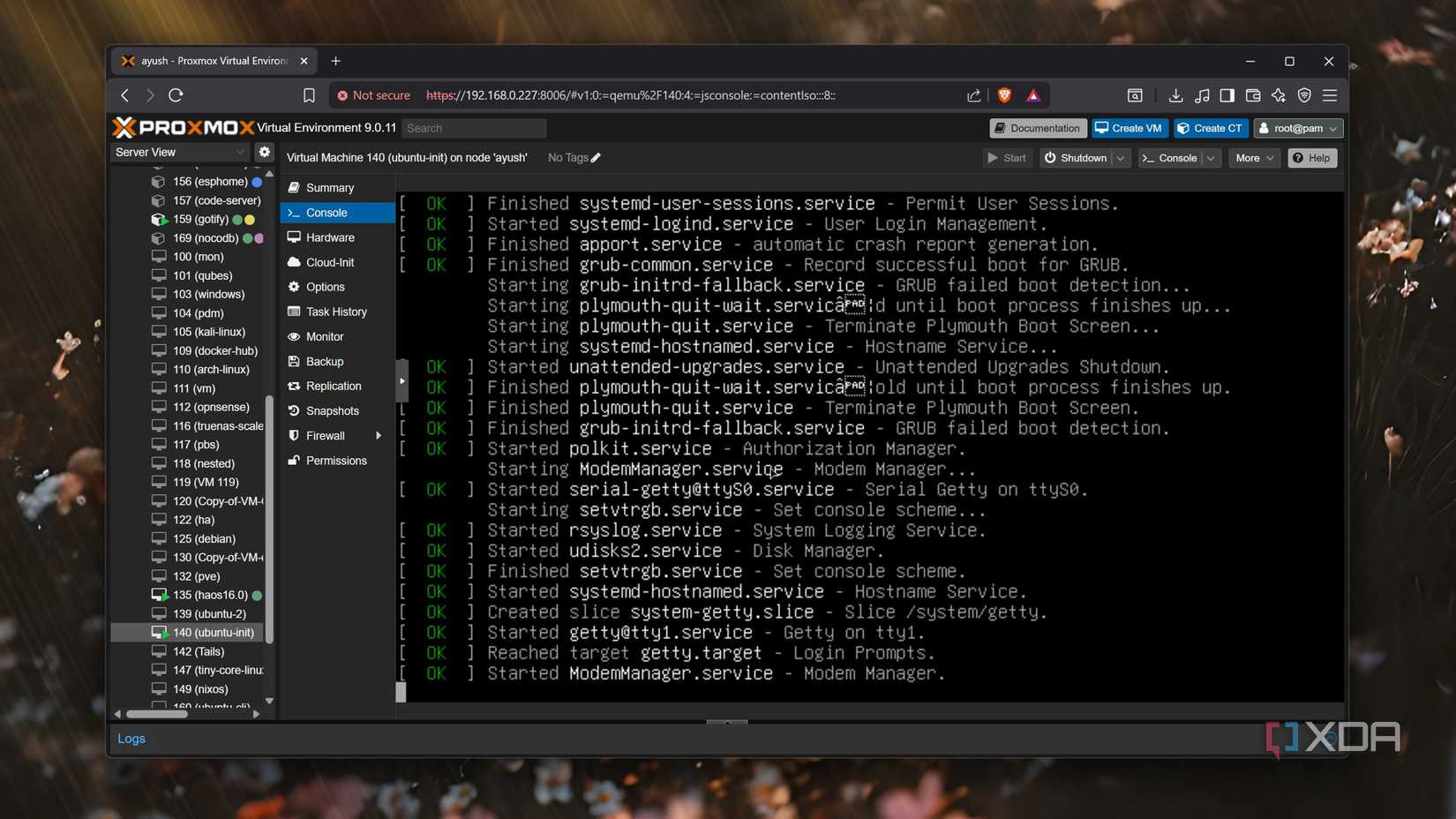Click the Server View settings gear icon
The image size is (1456, 819).
(x=264, y=152)
